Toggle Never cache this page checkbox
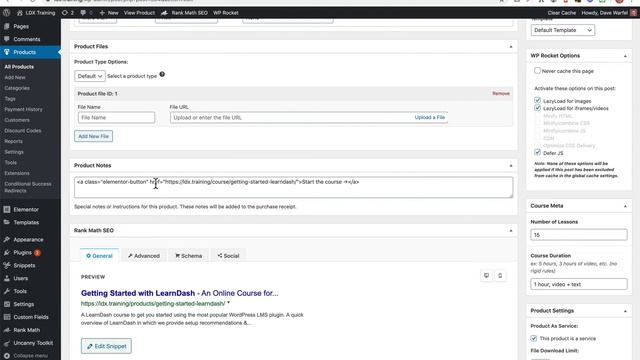Viewport: 640px width, 360px height. (537, 71)
